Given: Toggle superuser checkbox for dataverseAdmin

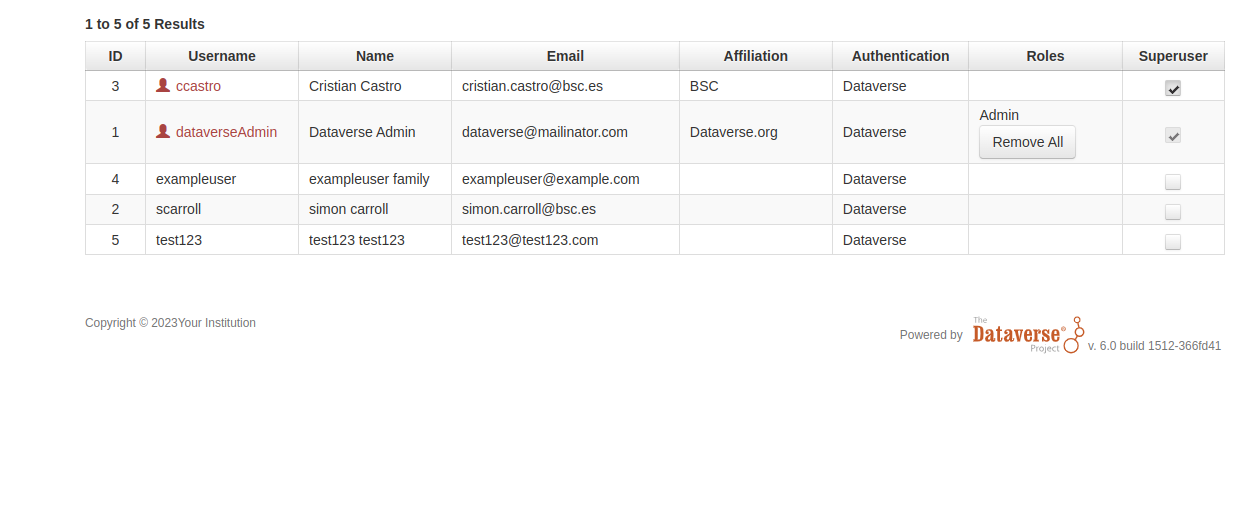Looking at the screenshot, I should [1173, 135].
